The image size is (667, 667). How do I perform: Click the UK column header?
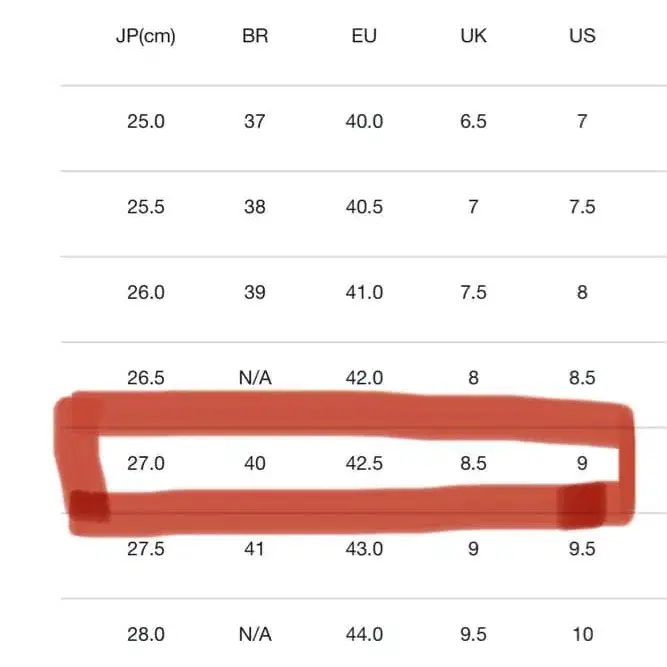coord(473,36)
